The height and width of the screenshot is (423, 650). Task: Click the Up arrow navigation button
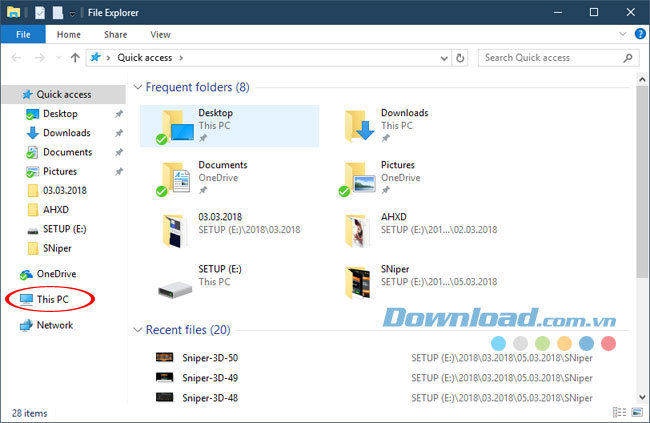[76, 58]
